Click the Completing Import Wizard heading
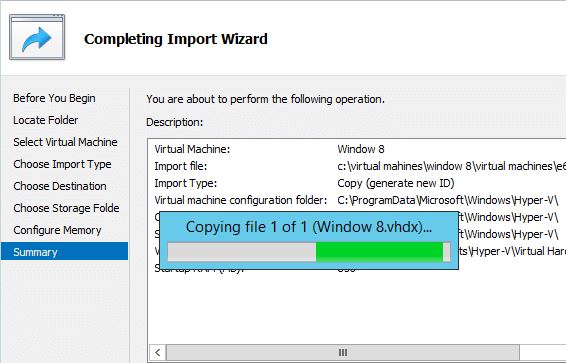 point(176,39)
